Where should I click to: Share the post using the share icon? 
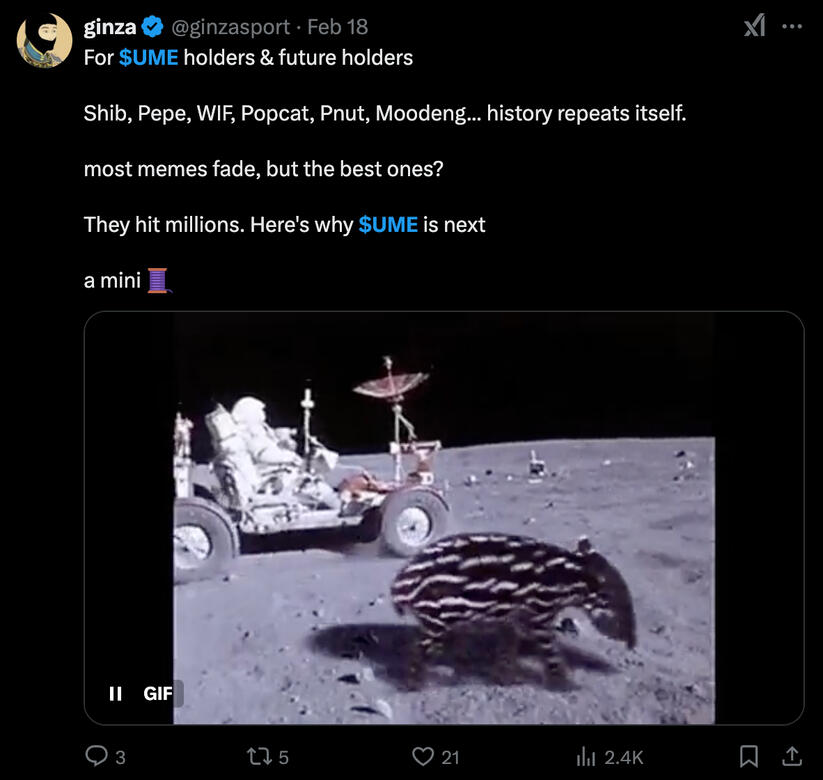pos(791,757)
